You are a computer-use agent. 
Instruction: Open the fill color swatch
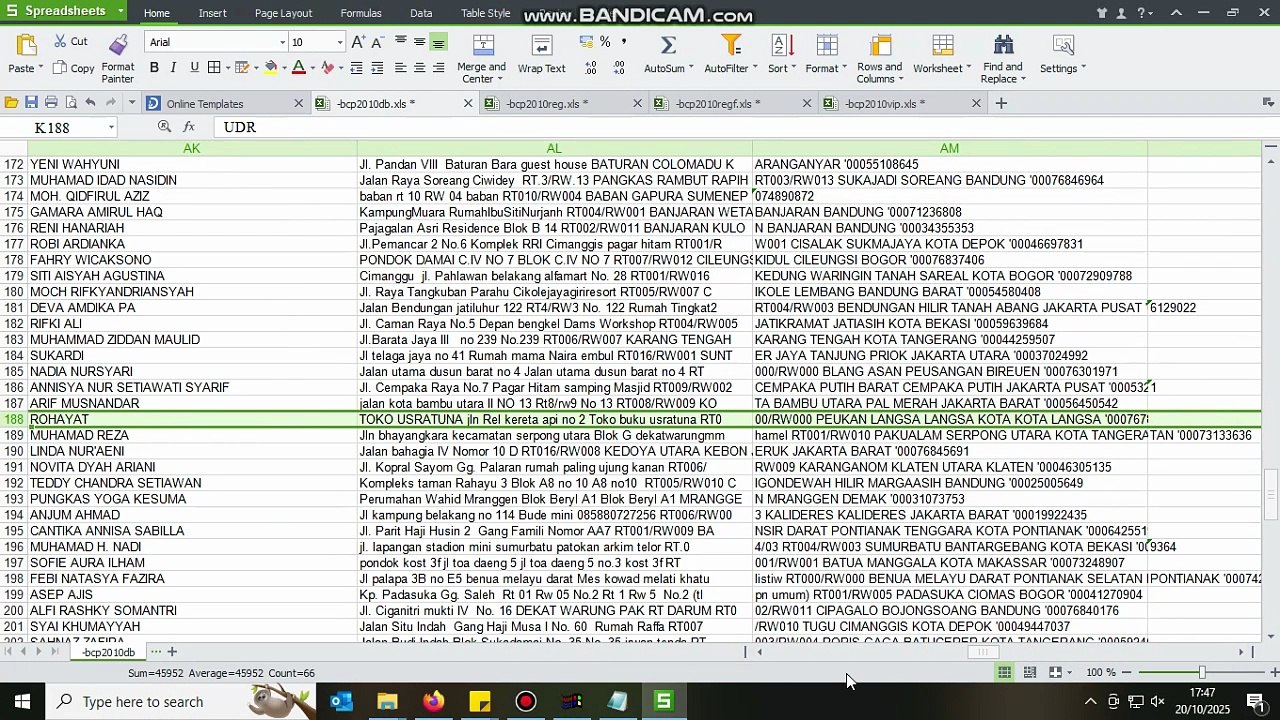270,68
